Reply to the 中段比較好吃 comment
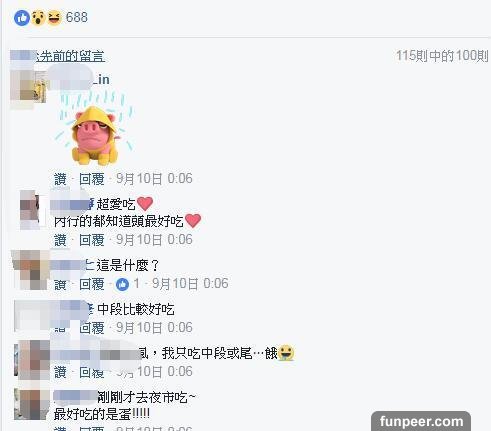The width and height of the screenshot is (491, 431). [92, 328]
